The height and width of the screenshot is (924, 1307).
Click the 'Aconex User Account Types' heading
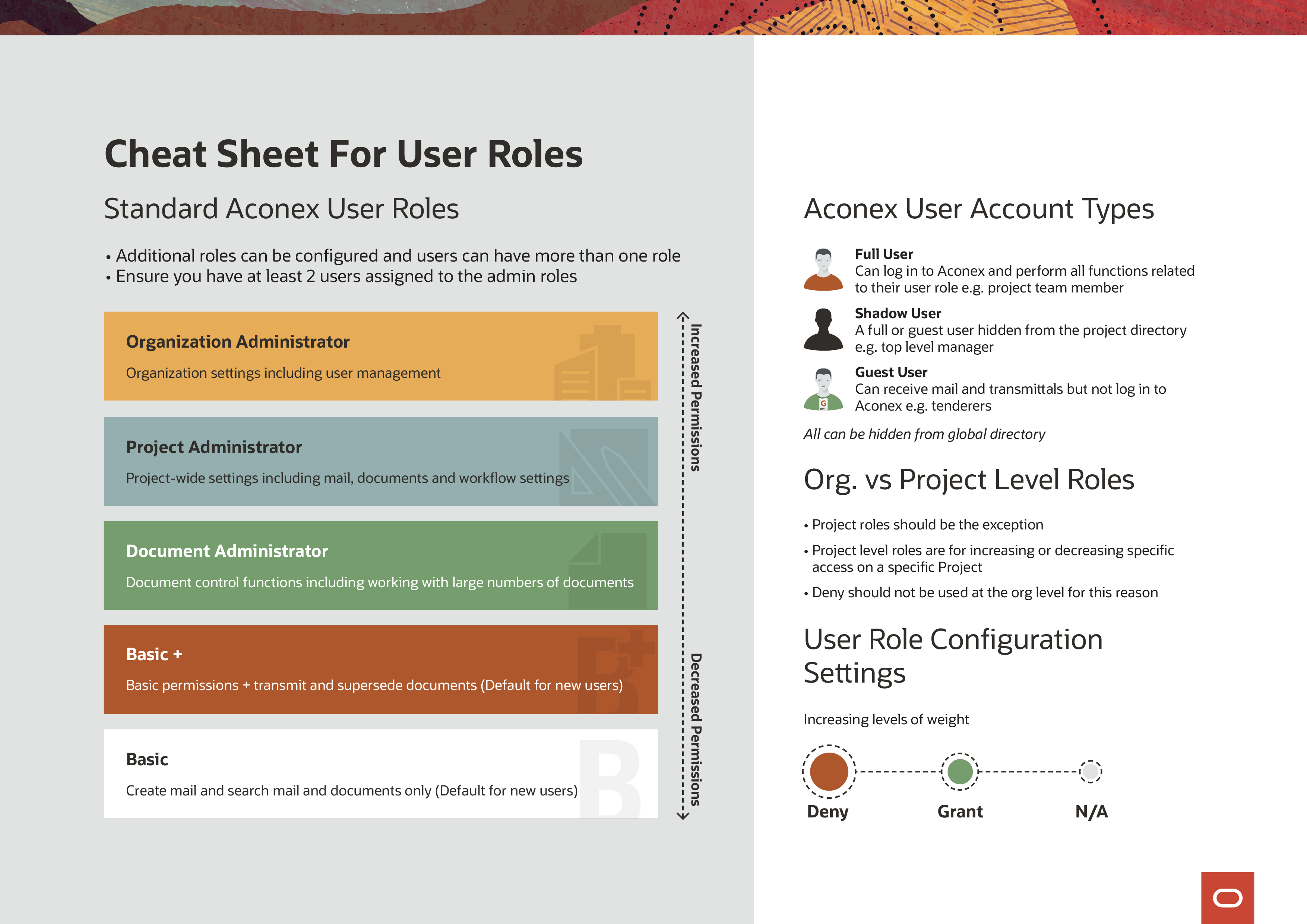coord(978,209)
